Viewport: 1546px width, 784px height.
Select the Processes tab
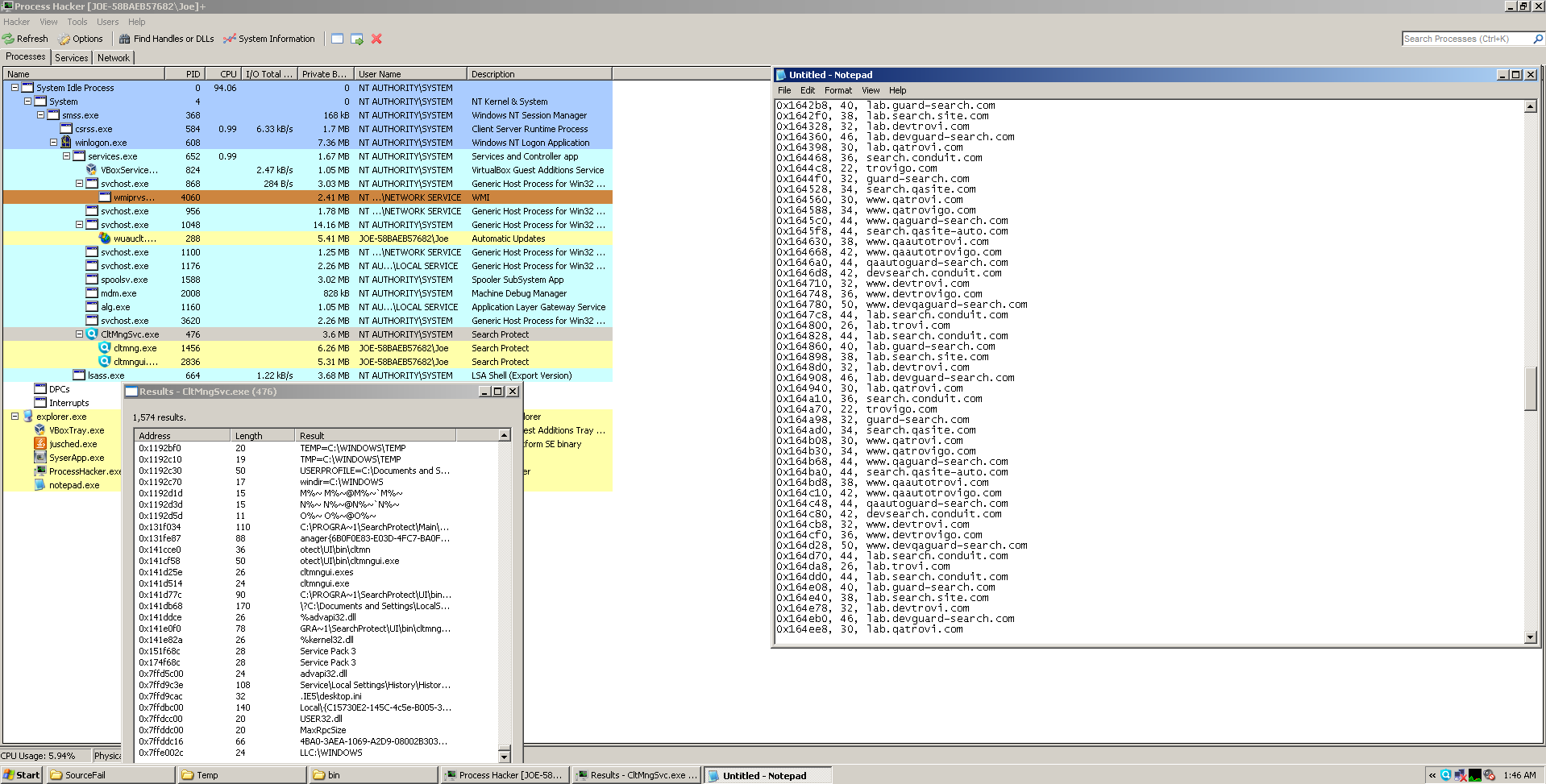(26, 56)
